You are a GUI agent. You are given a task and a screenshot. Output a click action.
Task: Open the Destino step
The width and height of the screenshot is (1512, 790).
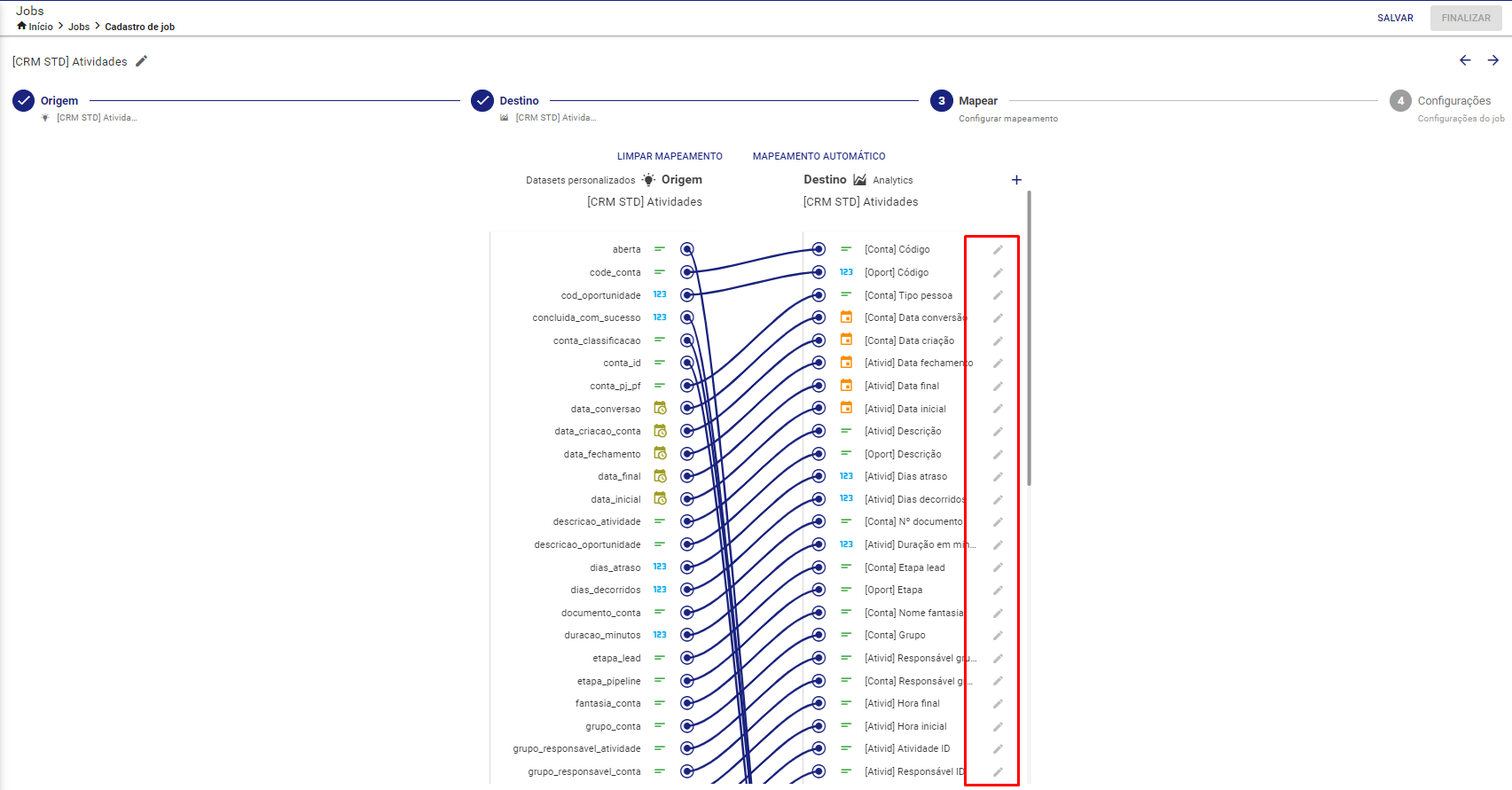[x=505, y=101]
